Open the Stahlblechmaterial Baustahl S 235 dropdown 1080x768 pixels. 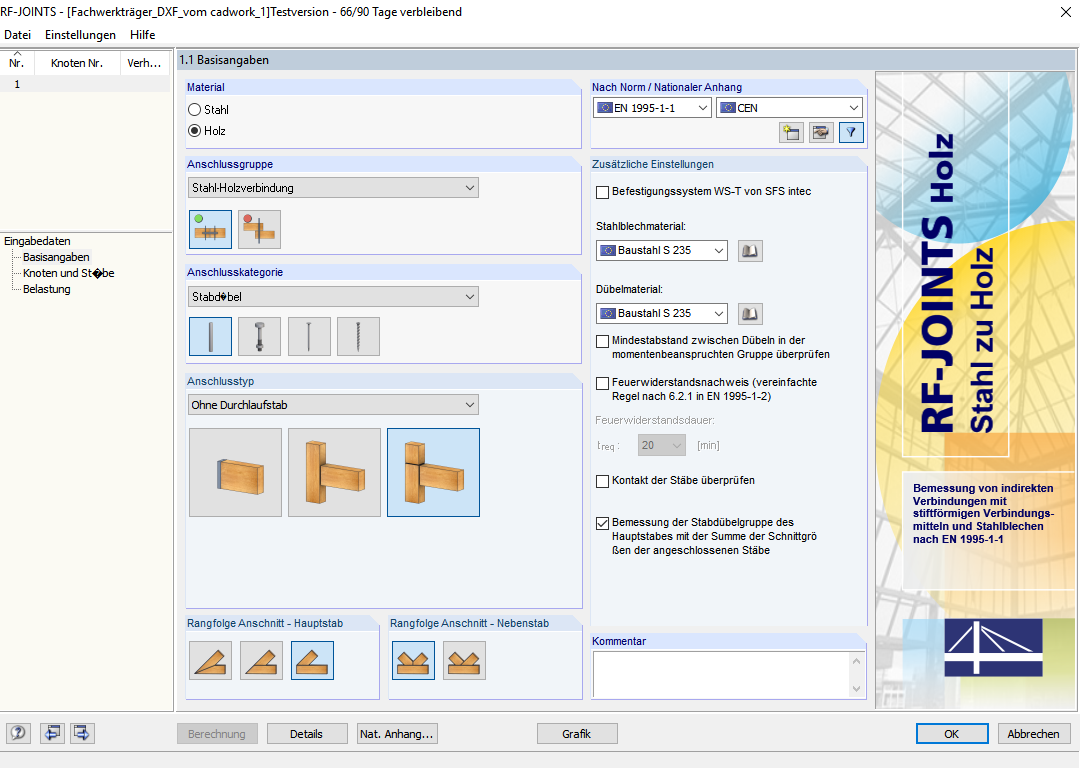tap(661, 251)
